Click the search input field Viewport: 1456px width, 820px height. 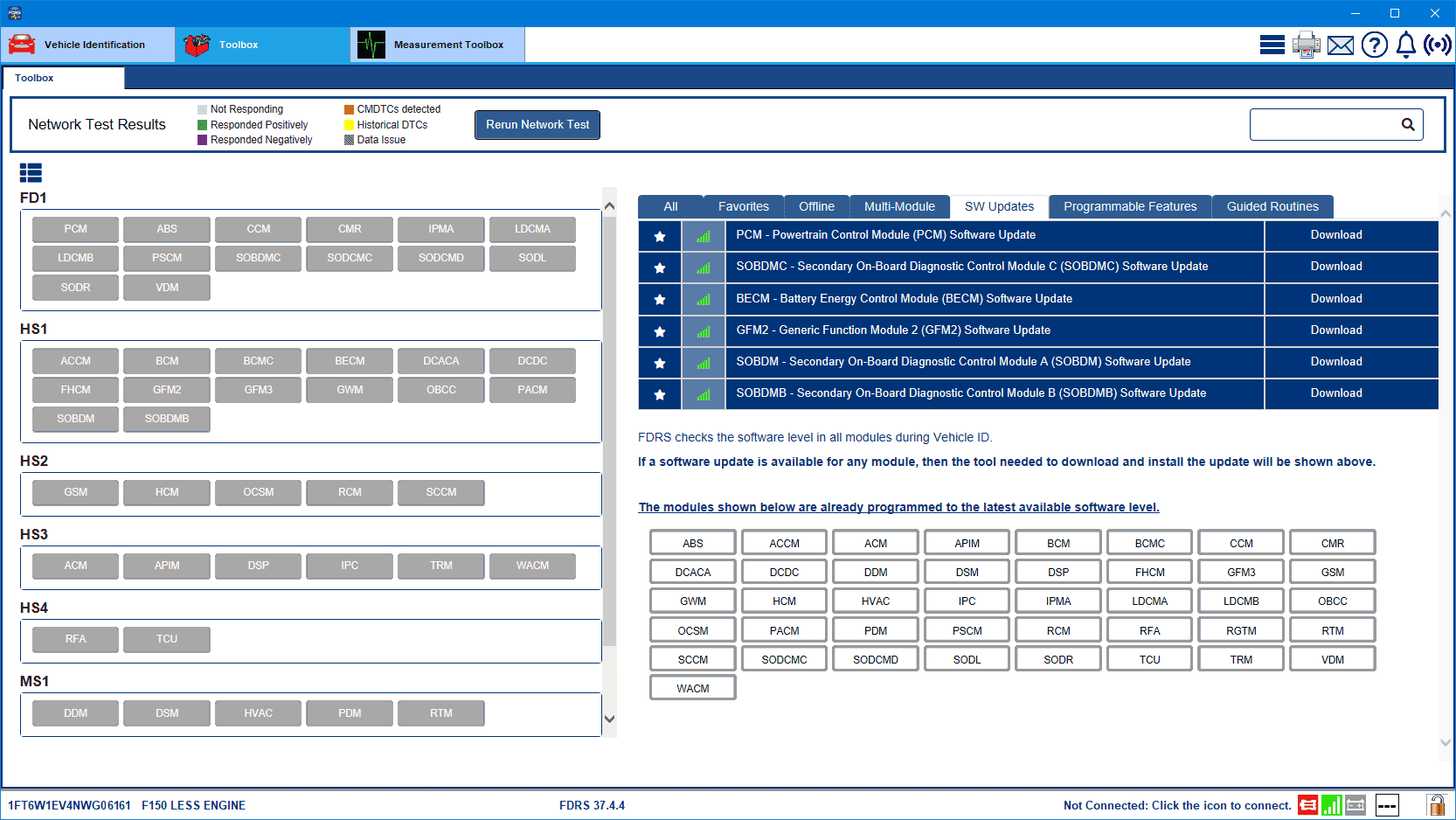click(1323, 124)
